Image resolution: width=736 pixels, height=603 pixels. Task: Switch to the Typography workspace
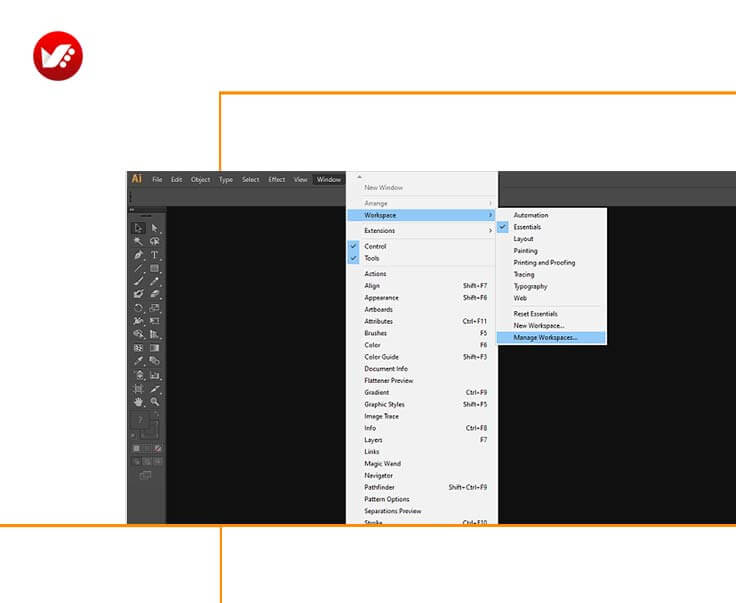[551, 286]
